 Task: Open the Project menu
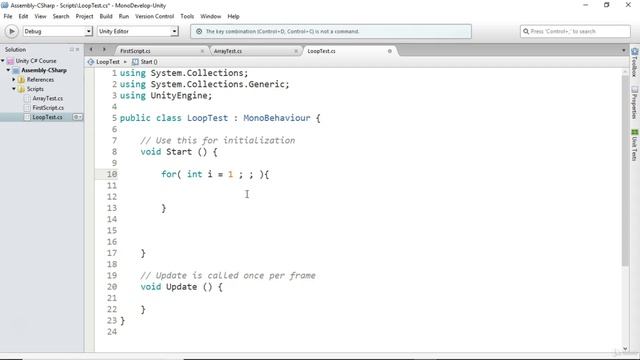84,16
